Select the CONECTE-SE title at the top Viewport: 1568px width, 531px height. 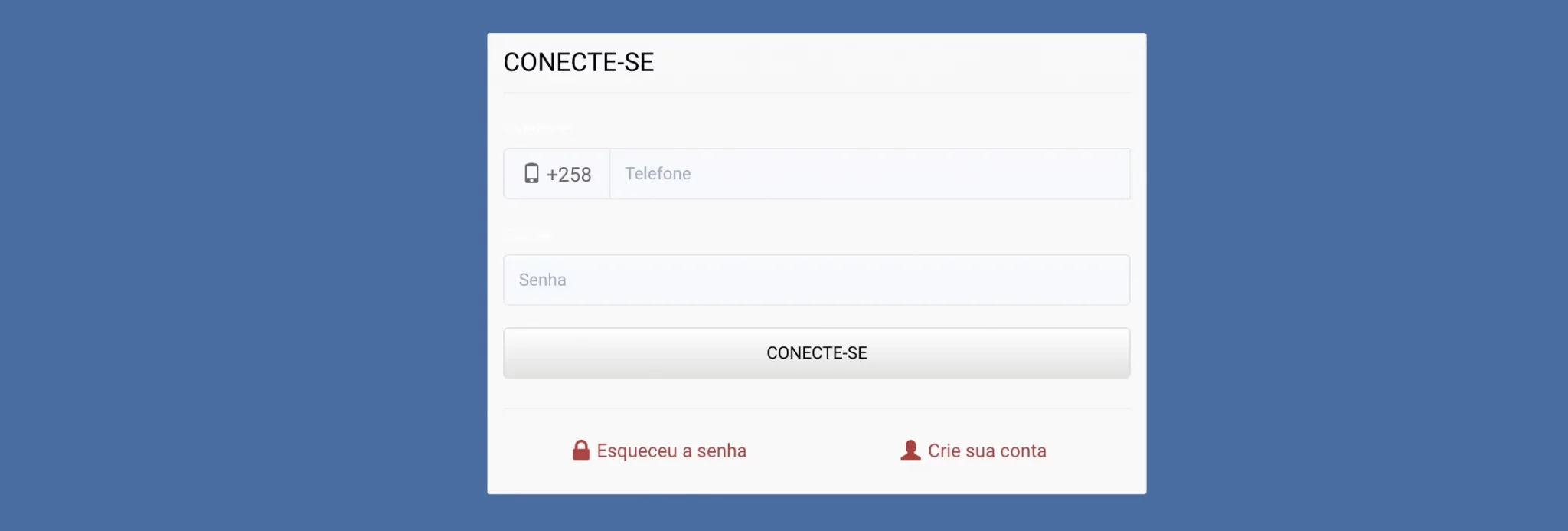[x=579, y=63]
